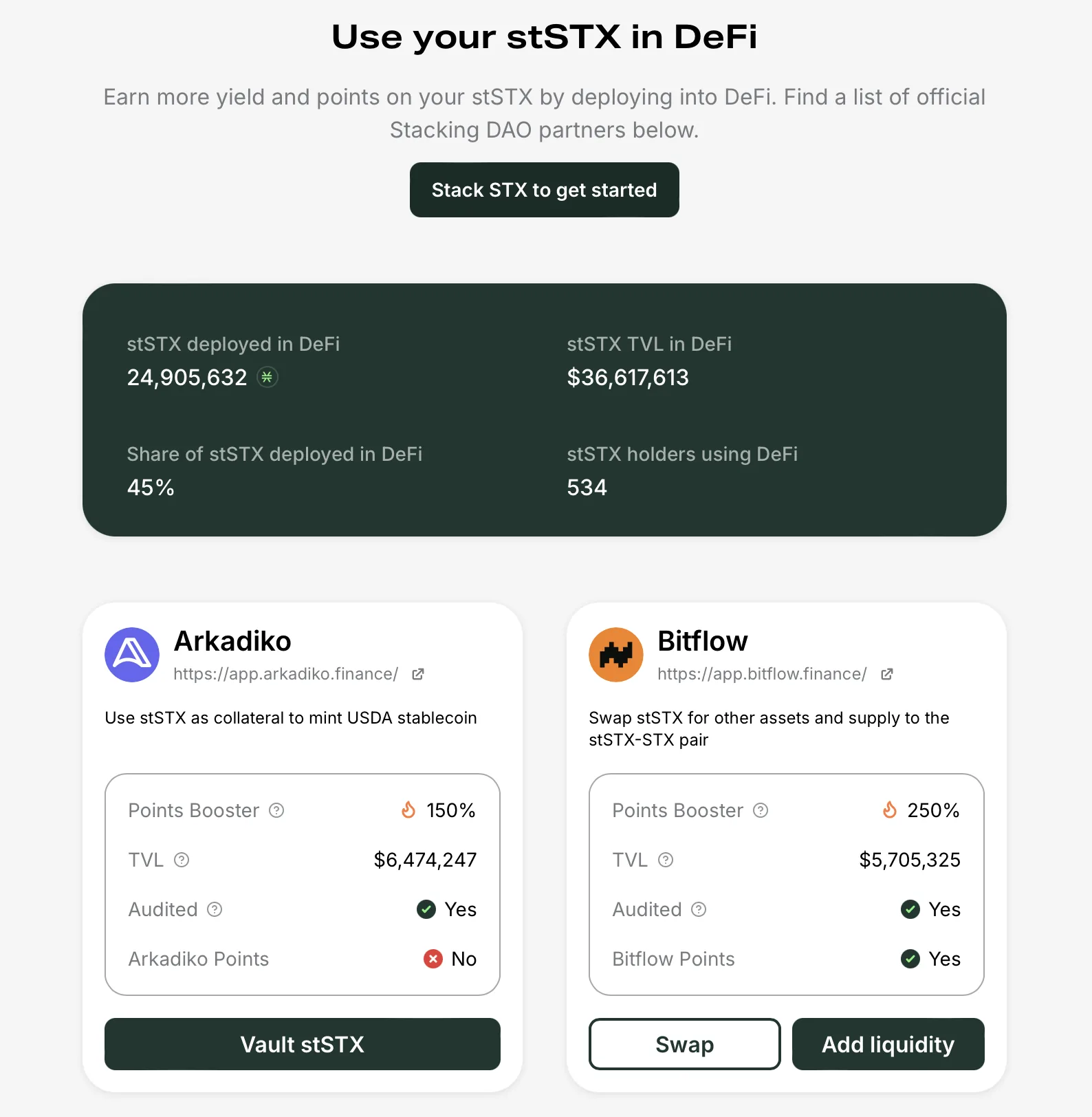The height and width of the screenshot is (1117, 1092).
Task: Click help icon next to Bitflow TVL
Action: click(x=666, y=860)
